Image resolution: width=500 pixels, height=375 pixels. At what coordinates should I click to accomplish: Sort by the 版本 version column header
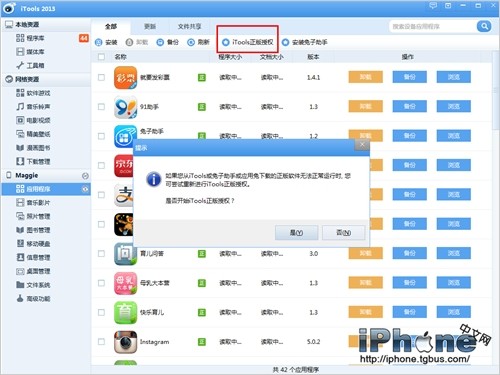(313, 57)
